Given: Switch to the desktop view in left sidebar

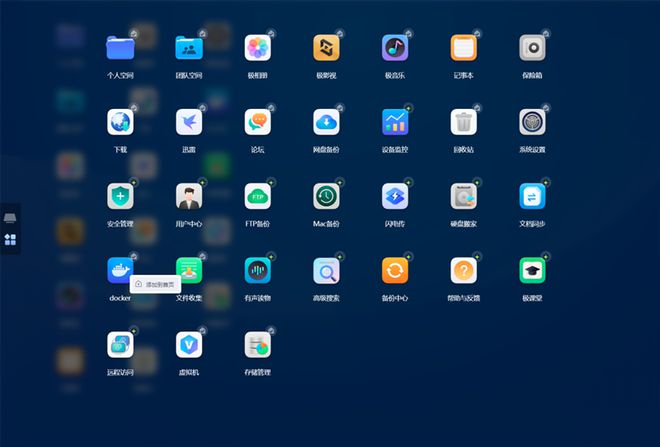Looking at the screenshot, I should pos(10,218).
